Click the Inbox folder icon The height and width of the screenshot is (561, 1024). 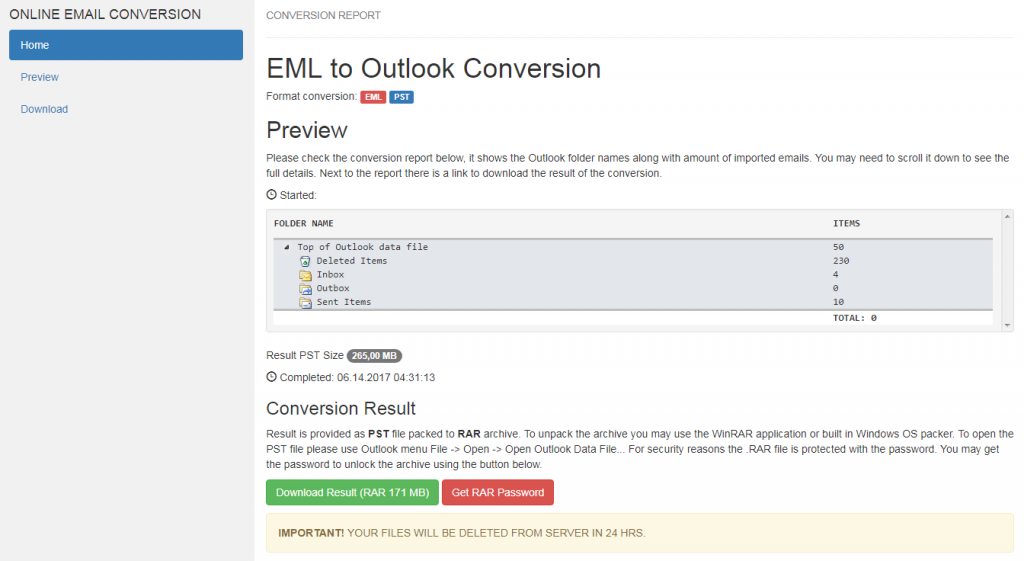(x=305, y=275)
